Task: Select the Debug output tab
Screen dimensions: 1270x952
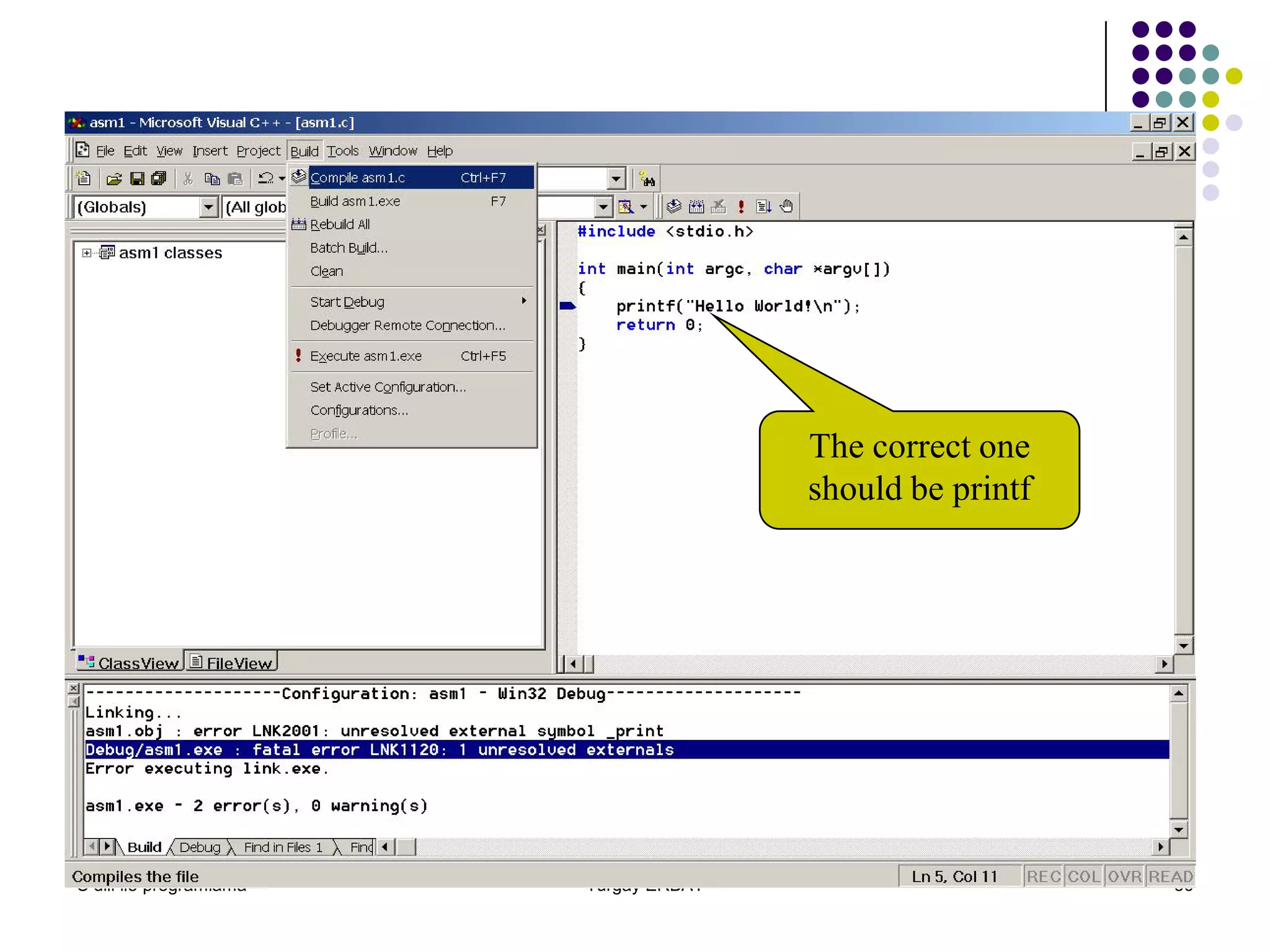Action: (x=200, y=847)
